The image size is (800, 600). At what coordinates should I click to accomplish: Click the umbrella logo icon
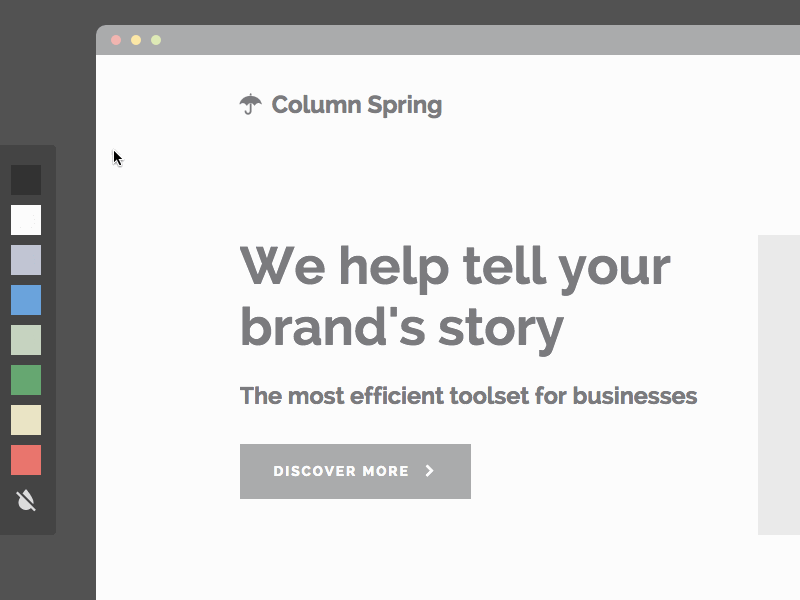pos(251,104)
